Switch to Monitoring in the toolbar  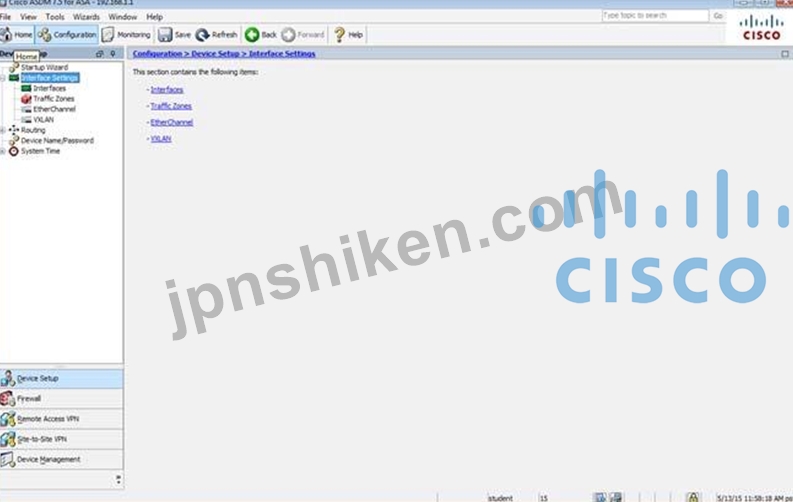126,35
